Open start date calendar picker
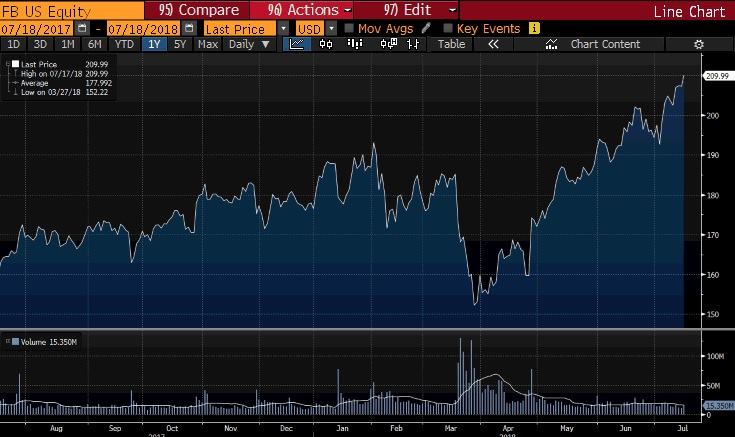This screenshot has height=437, width=735. pos(82,28)
